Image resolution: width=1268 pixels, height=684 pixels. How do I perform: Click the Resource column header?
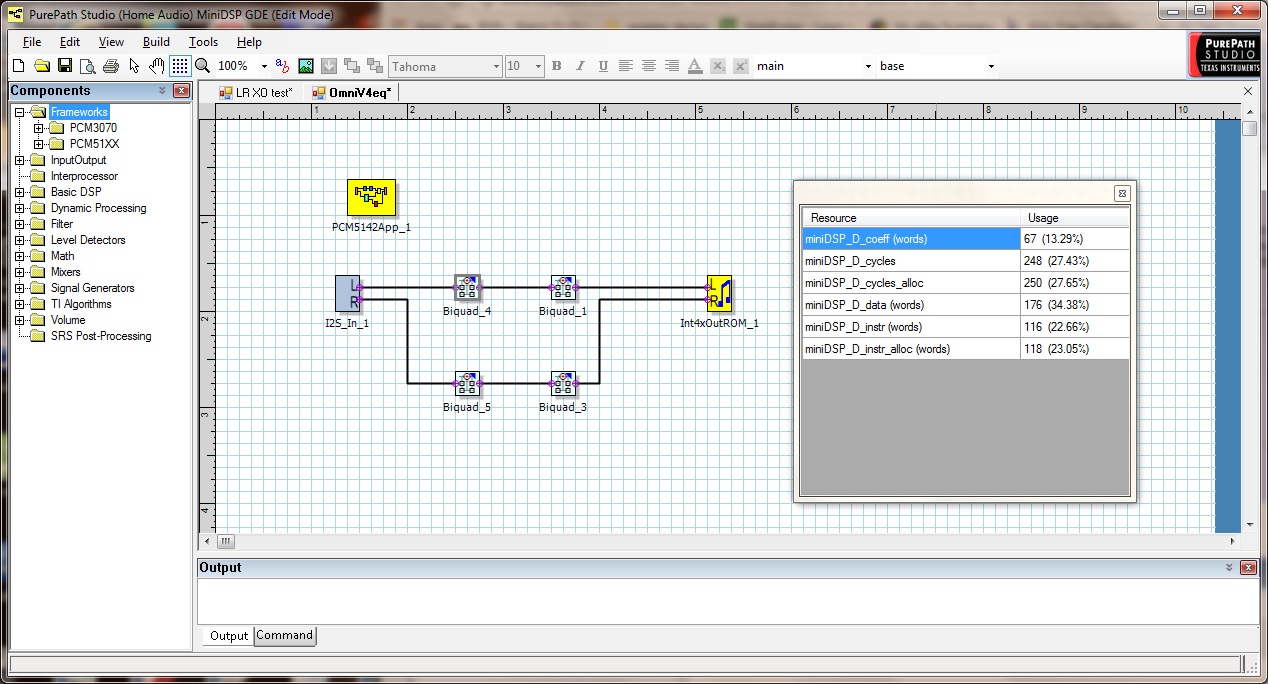tap(911, 217)
